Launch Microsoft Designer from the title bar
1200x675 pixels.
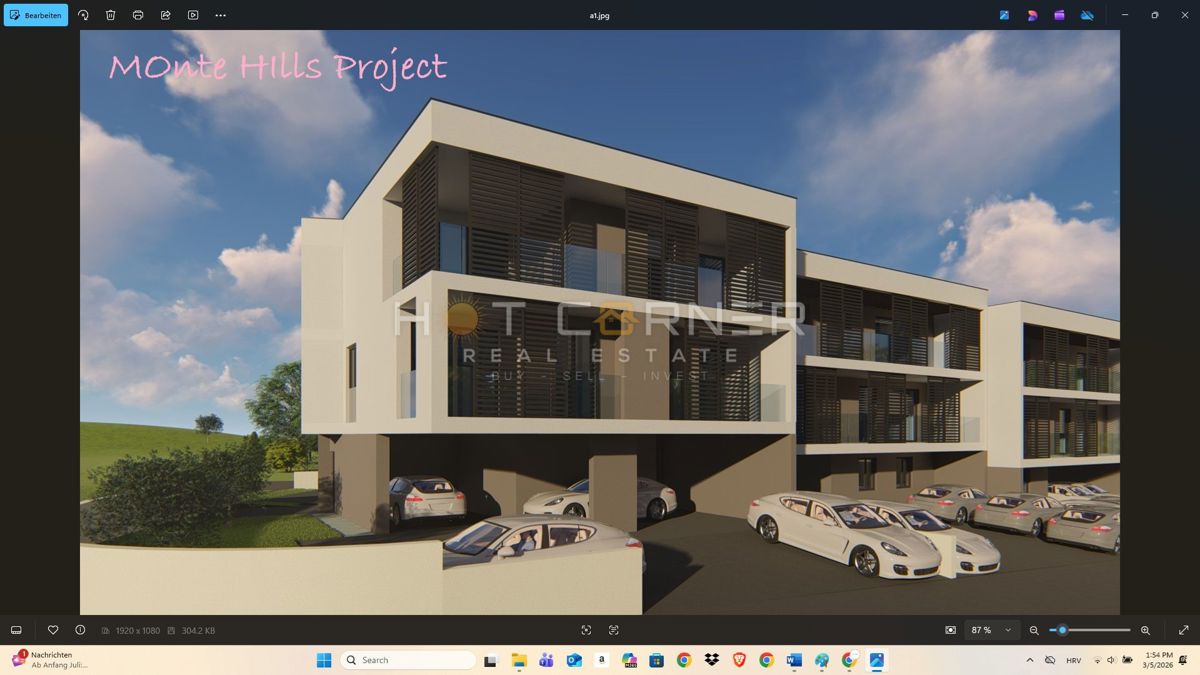pyautogui.click(x=1032, y=15)
